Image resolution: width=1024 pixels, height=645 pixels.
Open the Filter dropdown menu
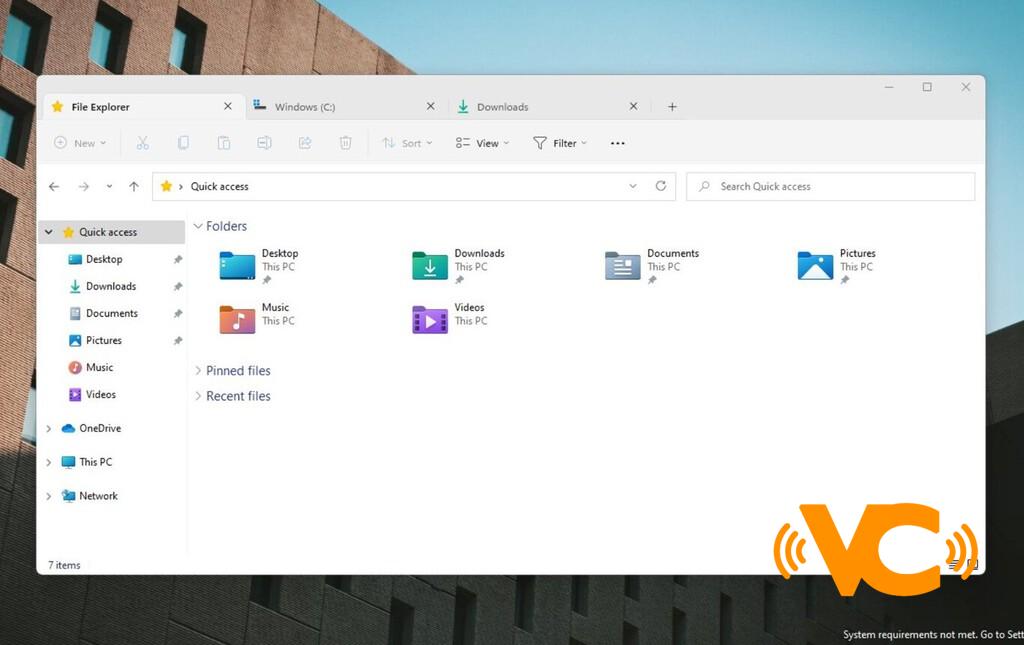pos(560,143)
